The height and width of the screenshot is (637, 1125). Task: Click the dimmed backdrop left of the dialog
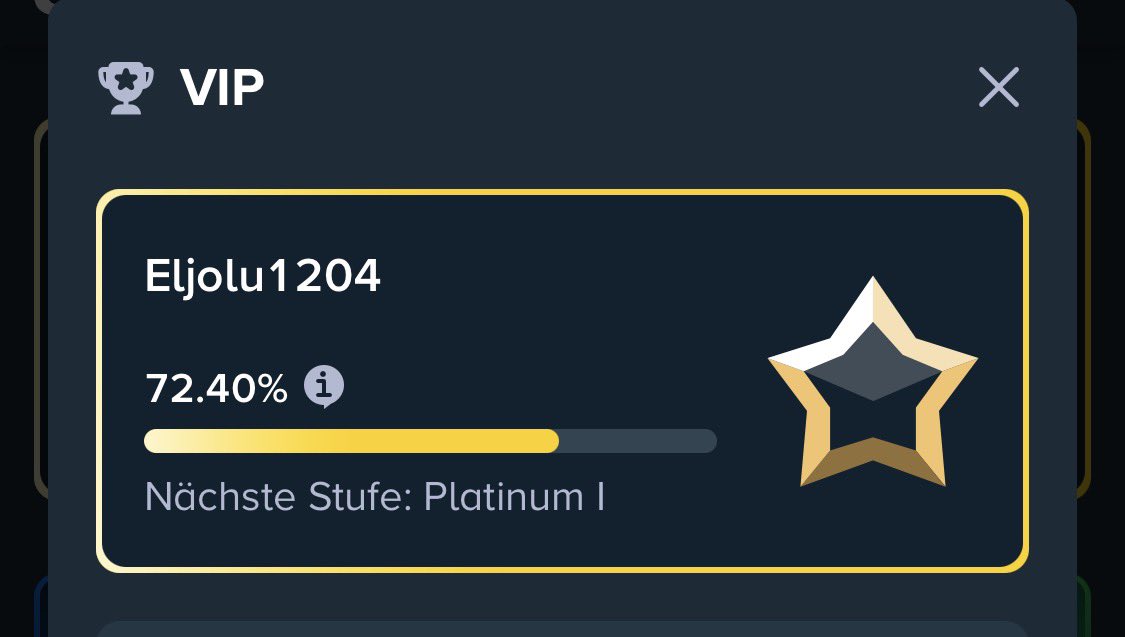point(22,323)
